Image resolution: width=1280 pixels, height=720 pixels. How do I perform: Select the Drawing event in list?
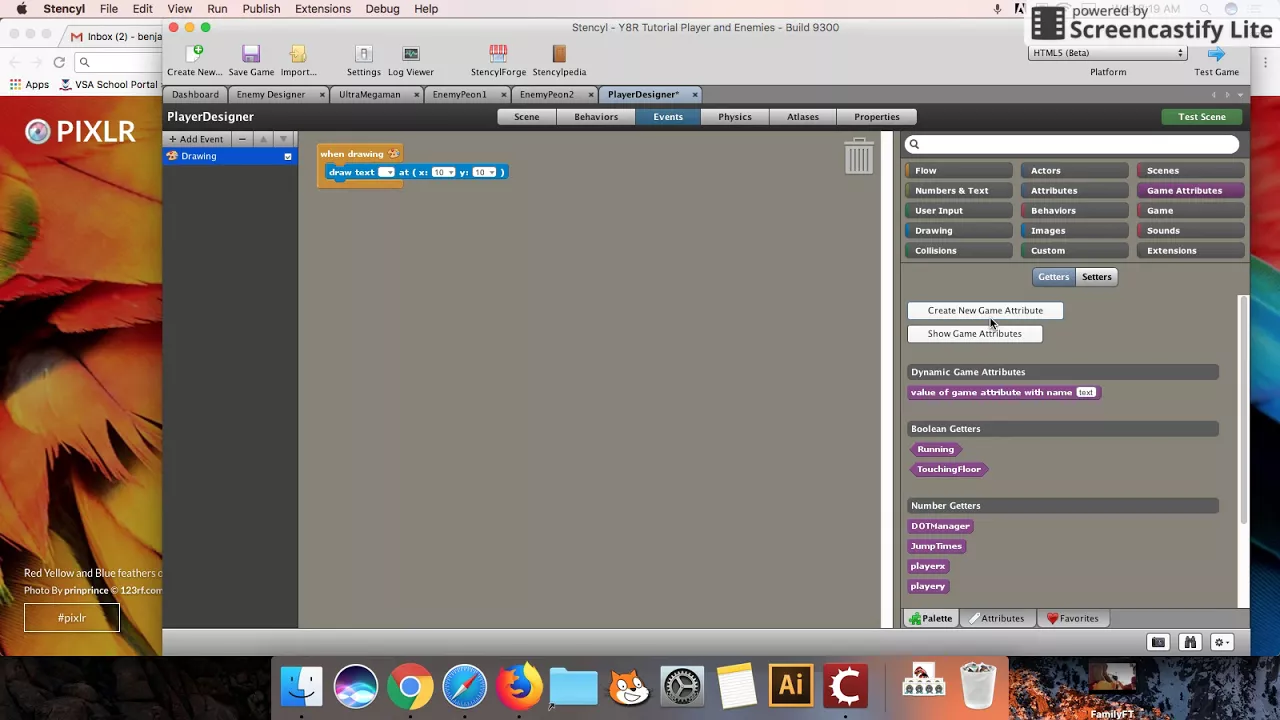click(x=230, y=156)
